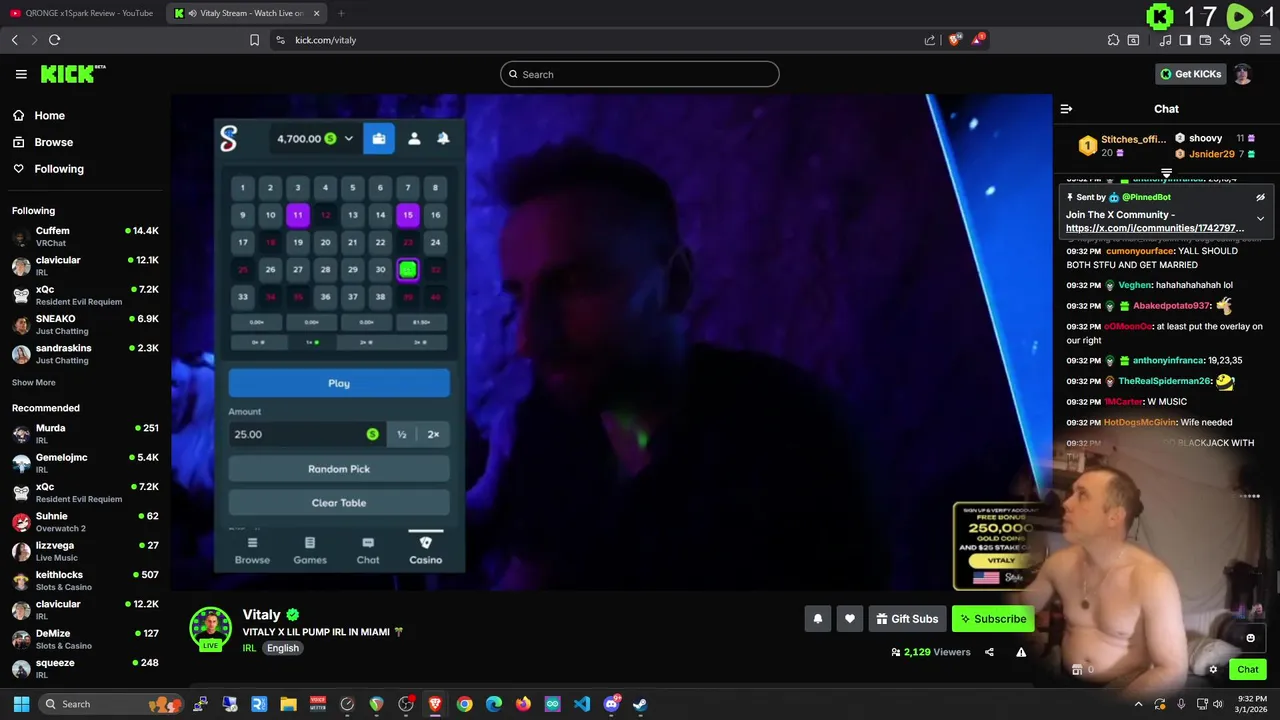The width and height of the screenshot is (1280, 720).
Task: Open recommended channel DeMize
Action: 85,639
